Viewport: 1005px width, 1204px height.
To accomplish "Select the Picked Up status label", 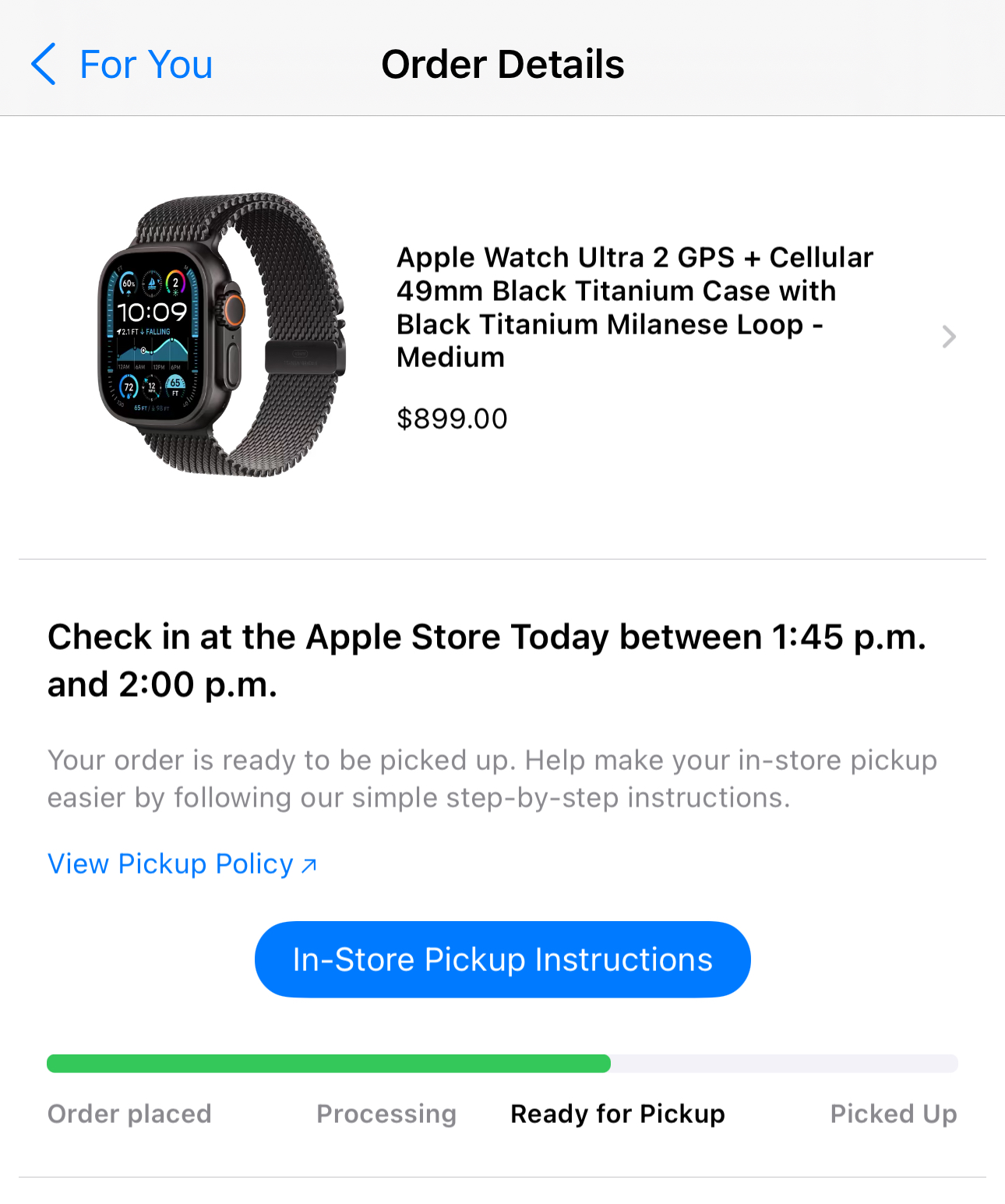I will [894, 1114].
